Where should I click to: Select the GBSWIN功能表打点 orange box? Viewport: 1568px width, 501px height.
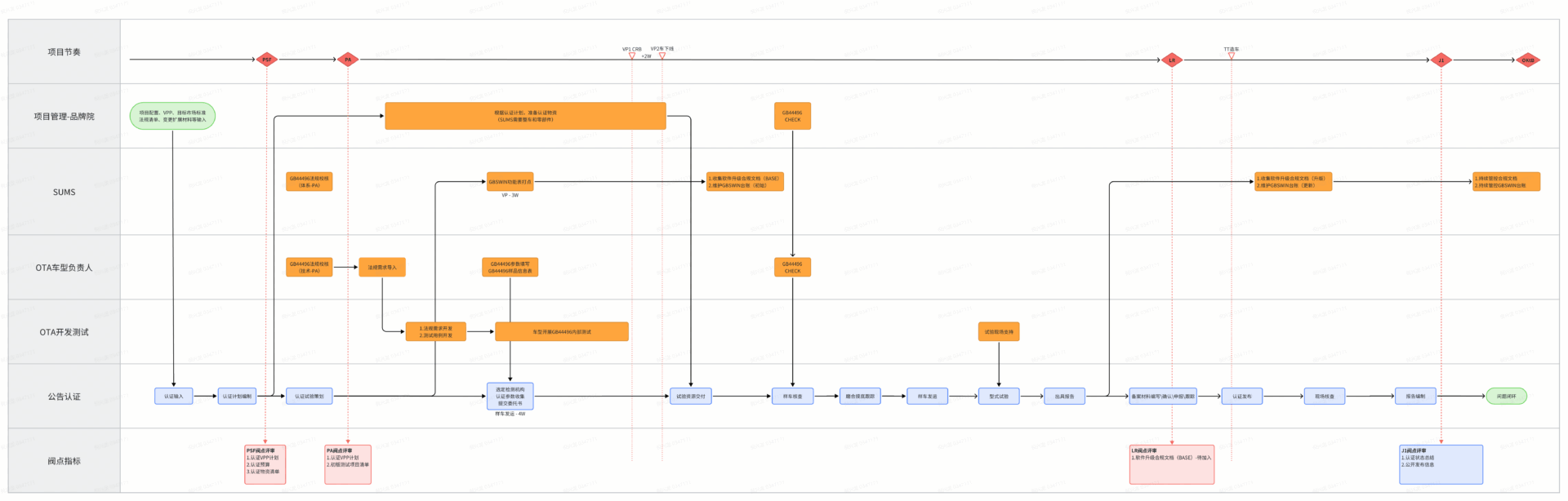click(510, 182)
